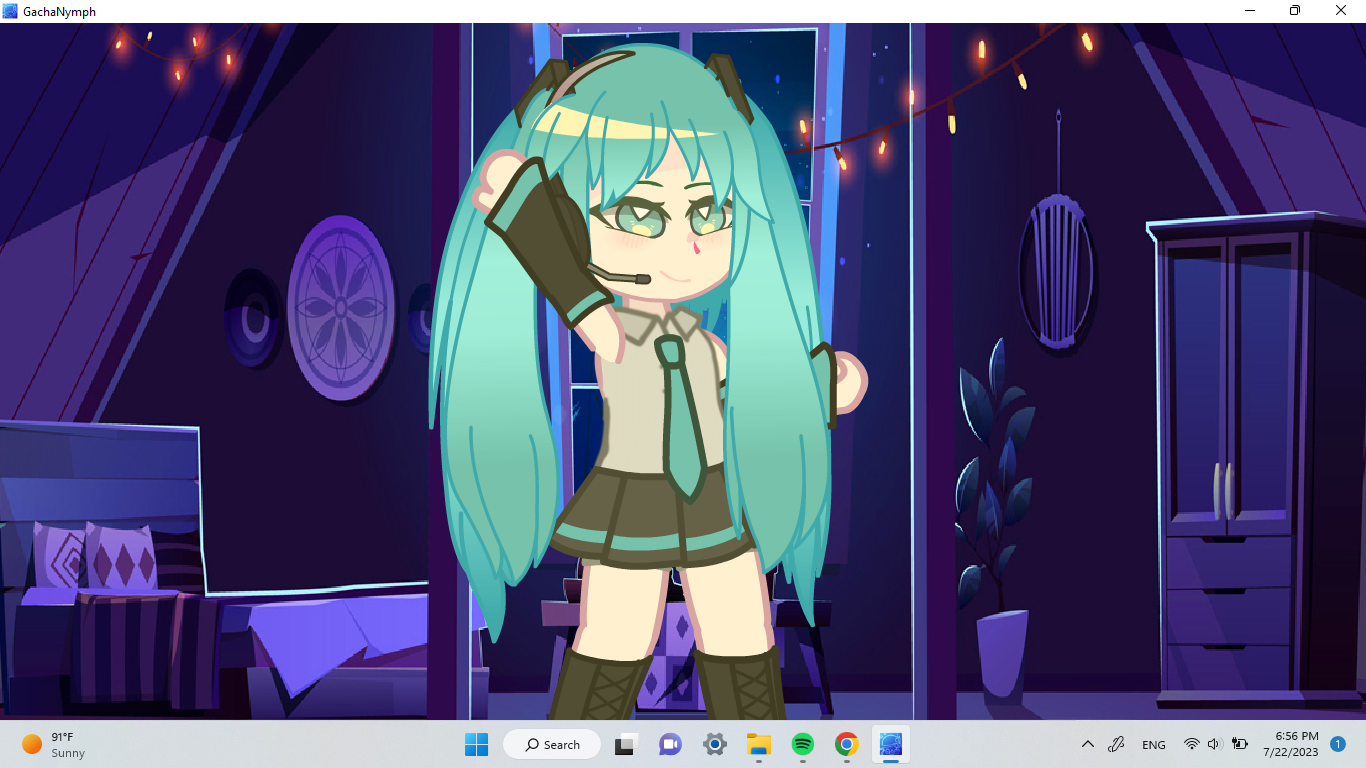Image resolution: width=1366 pixels, height=768 pixels.
Task: Close the GachaNymph window
Action: [x=1341, y=11]
